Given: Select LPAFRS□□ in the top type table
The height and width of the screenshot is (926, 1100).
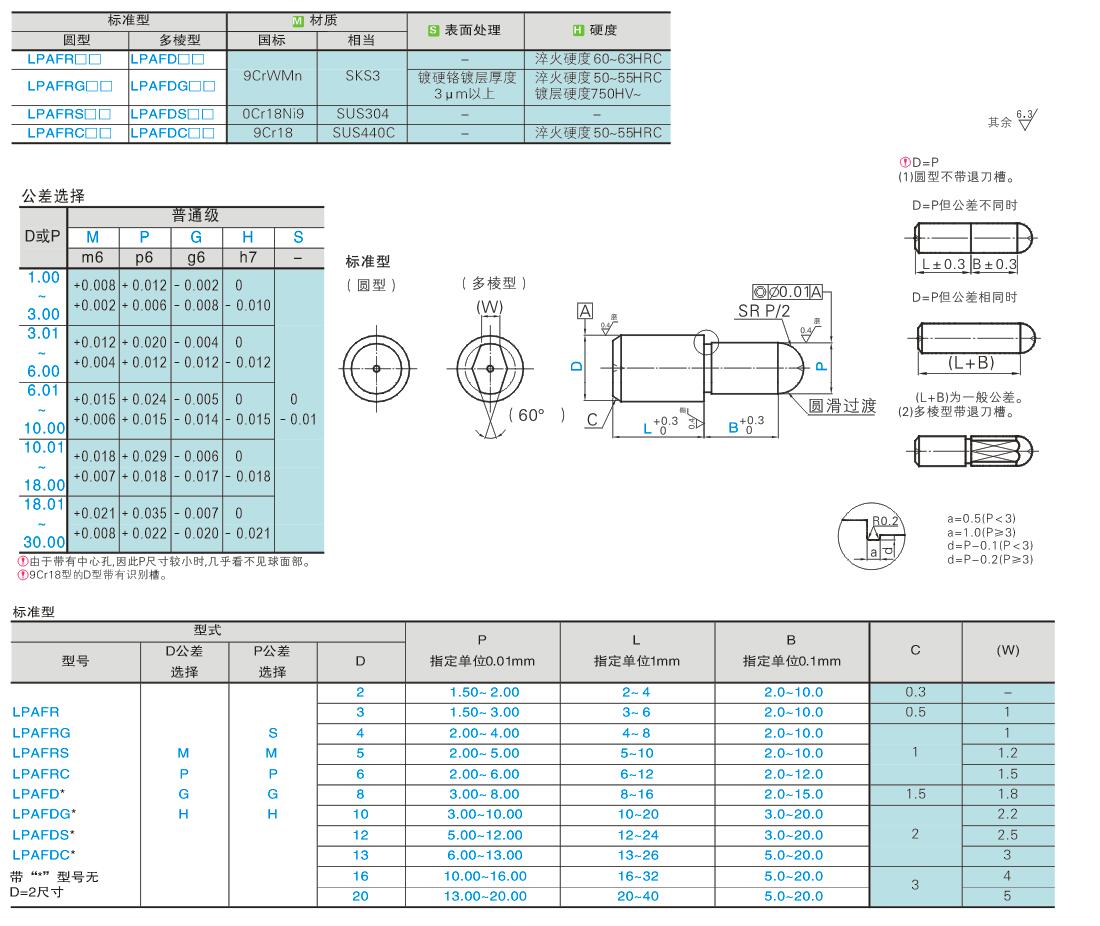Looking at the screenshot, I should click(69, 114).
